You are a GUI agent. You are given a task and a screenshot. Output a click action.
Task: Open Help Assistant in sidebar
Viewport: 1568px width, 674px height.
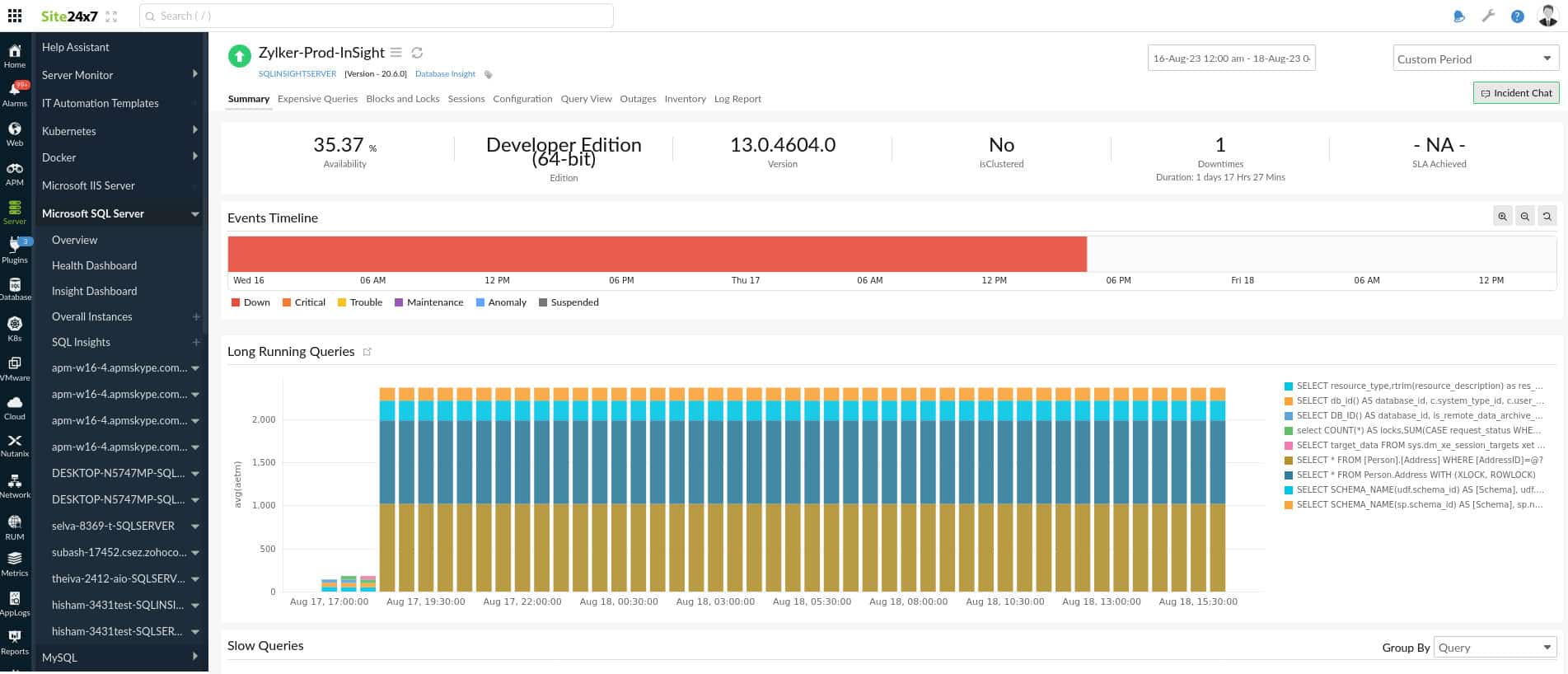(76, 47)
